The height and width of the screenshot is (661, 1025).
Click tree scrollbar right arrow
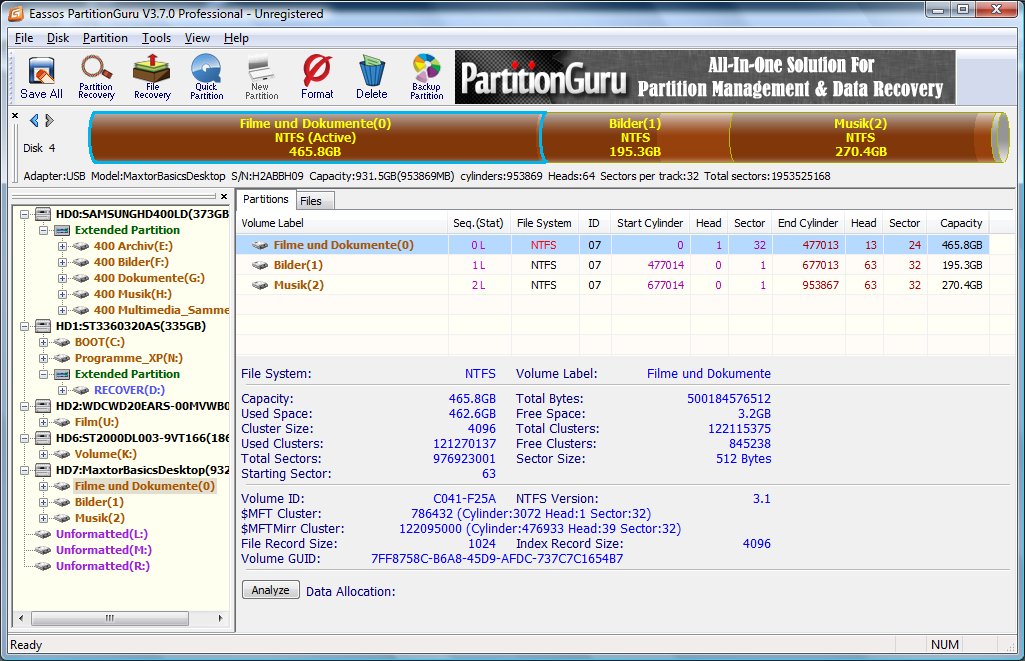pos(220,618)
